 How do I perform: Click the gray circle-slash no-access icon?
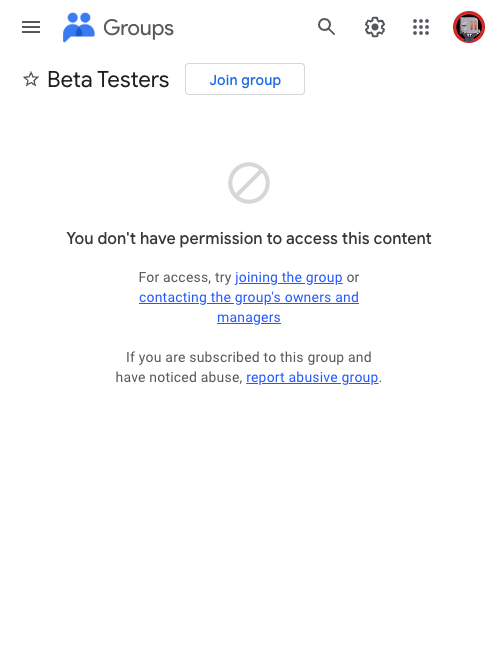tap(249, 183)
